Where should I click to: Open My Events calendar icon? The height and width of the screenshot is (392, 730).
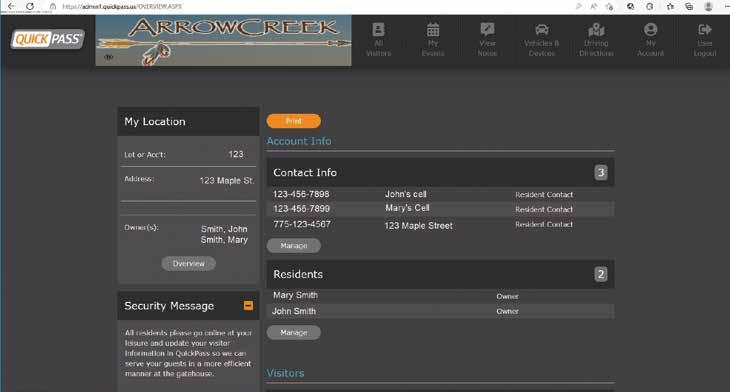point(433,30)
